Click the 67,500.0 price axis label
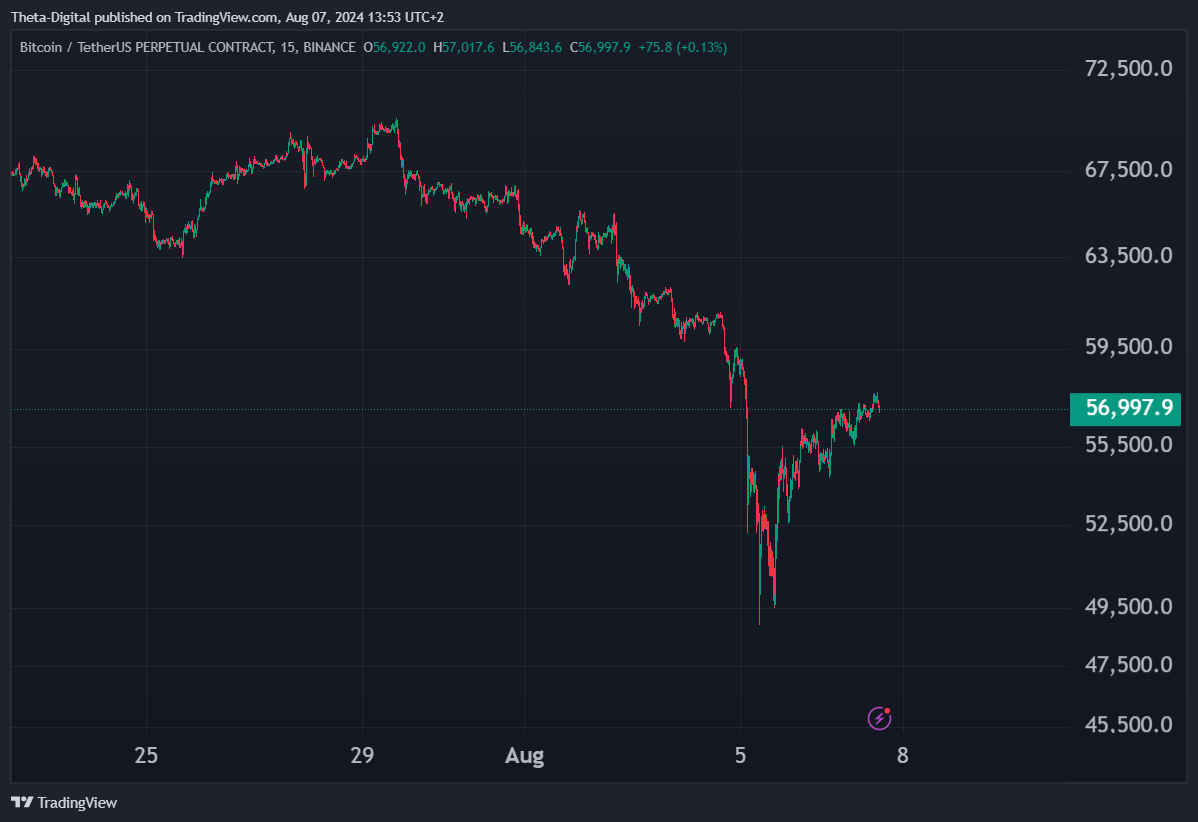This screenshot has width=1198, height=822. pos(1128,169)
